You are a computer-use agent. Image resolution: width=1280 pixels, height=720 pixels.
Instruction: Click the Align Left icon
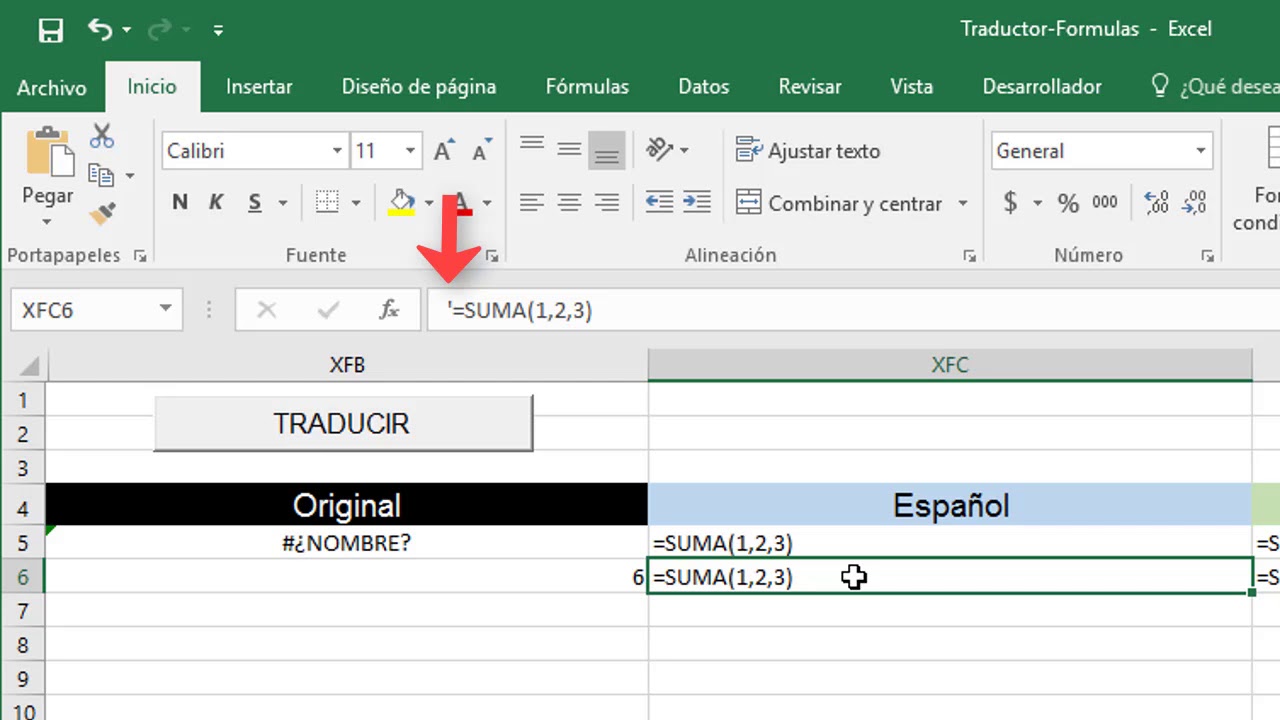(x=532, y=203)
